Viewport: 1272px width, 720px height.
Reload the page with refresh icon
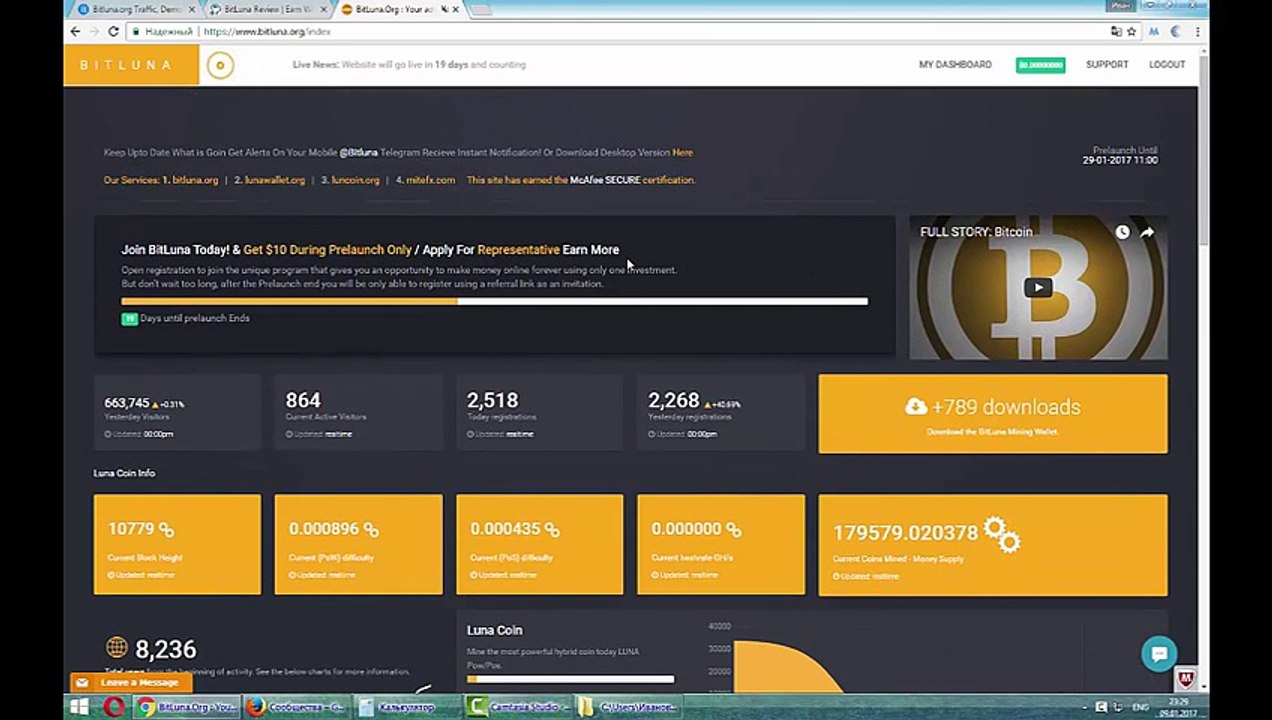[x=113, y=31]
